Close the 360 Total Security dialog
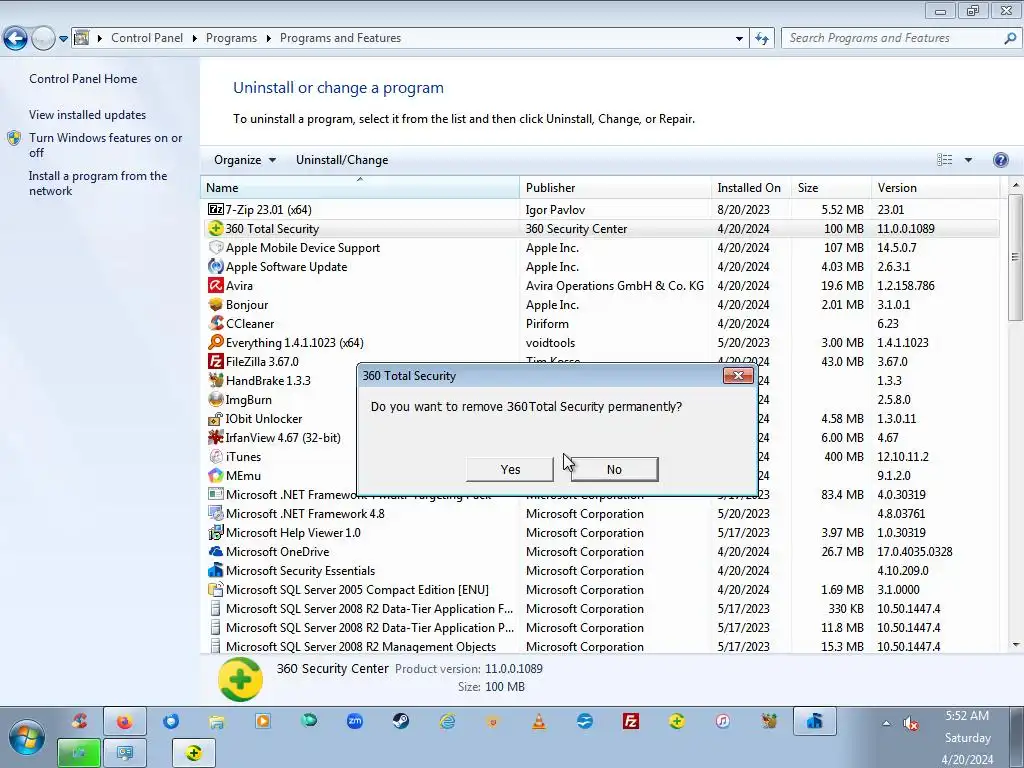The height and width of the screenshot is (768, 1024). pos(738,376)
